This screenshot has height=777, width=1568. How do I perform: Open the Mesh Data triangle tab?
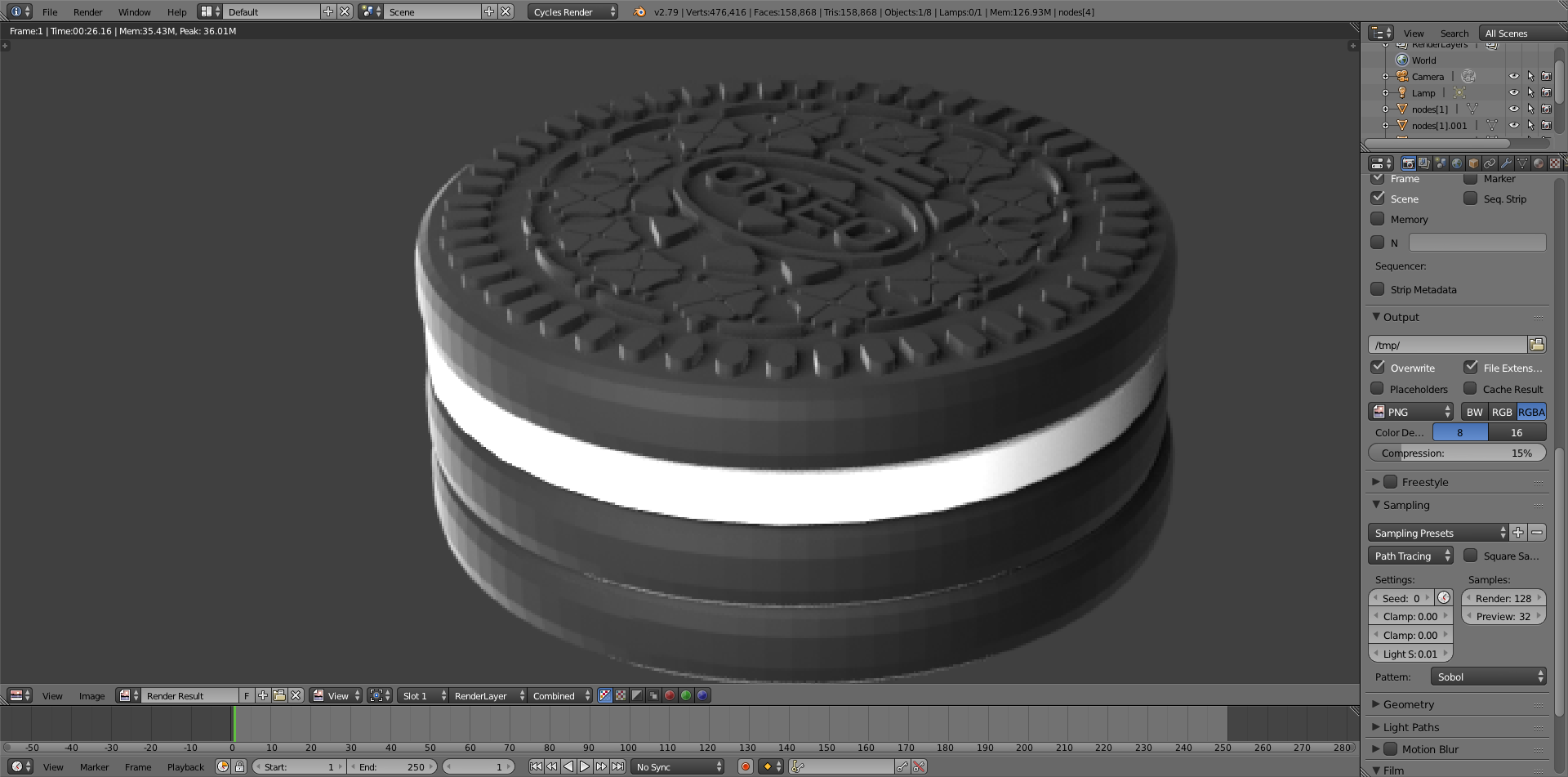pyautogui.click(x=1522, y=163)
